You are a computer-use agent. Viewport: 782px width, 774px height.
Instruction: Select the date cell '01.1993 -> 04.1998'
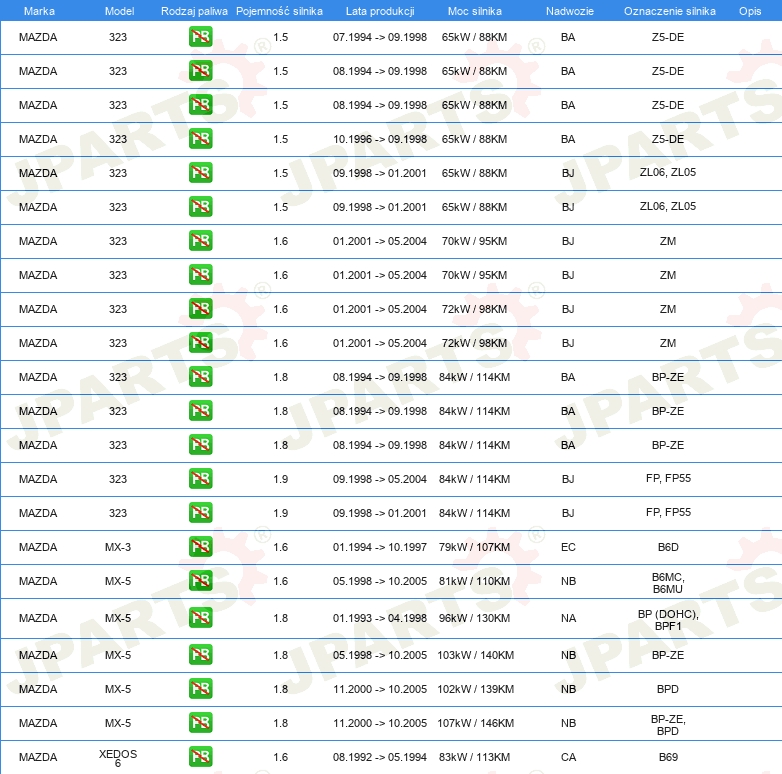tap(380, 618)
